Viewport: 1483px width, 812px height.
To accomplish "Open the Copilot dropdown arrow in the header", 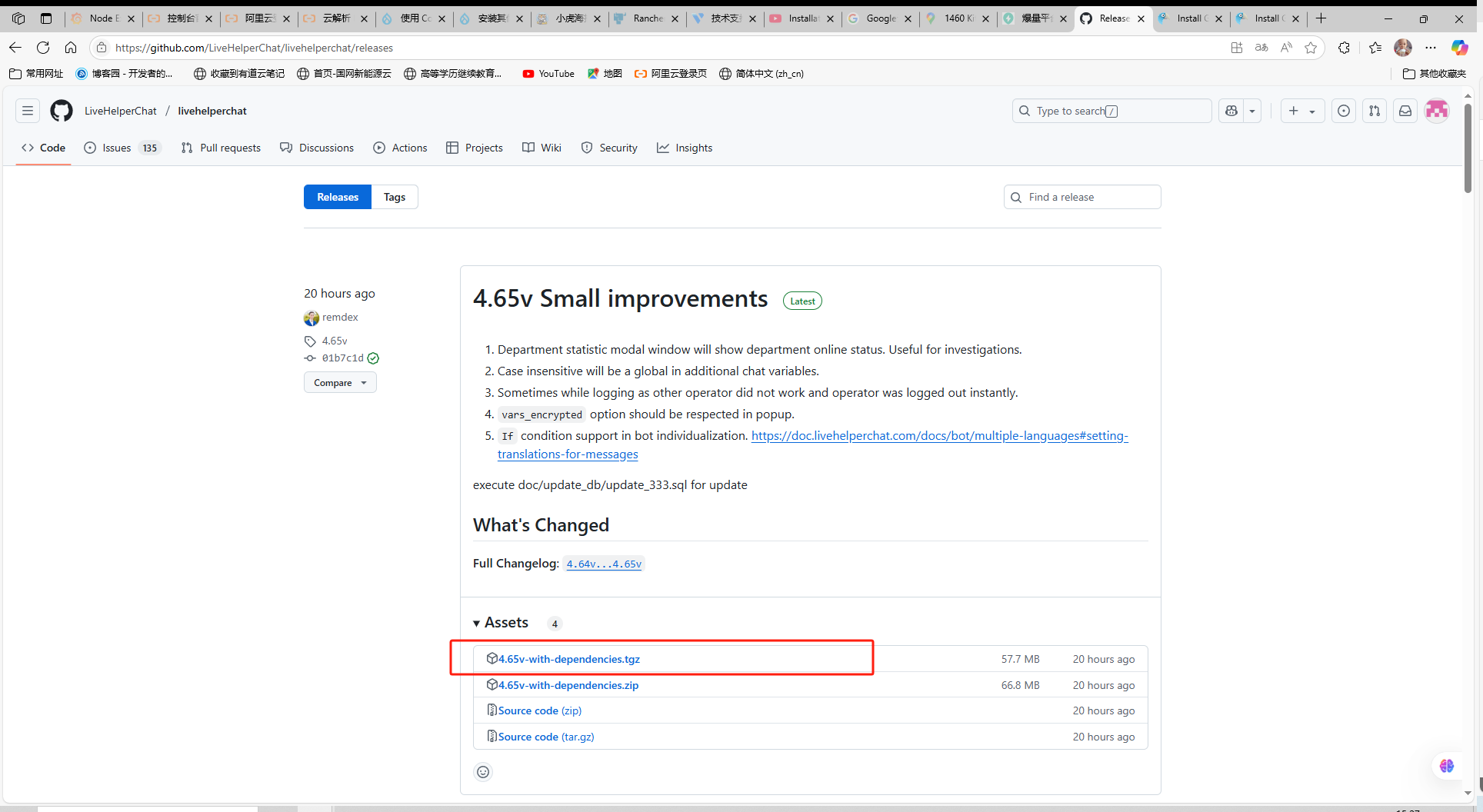I will pos(1252,111).
